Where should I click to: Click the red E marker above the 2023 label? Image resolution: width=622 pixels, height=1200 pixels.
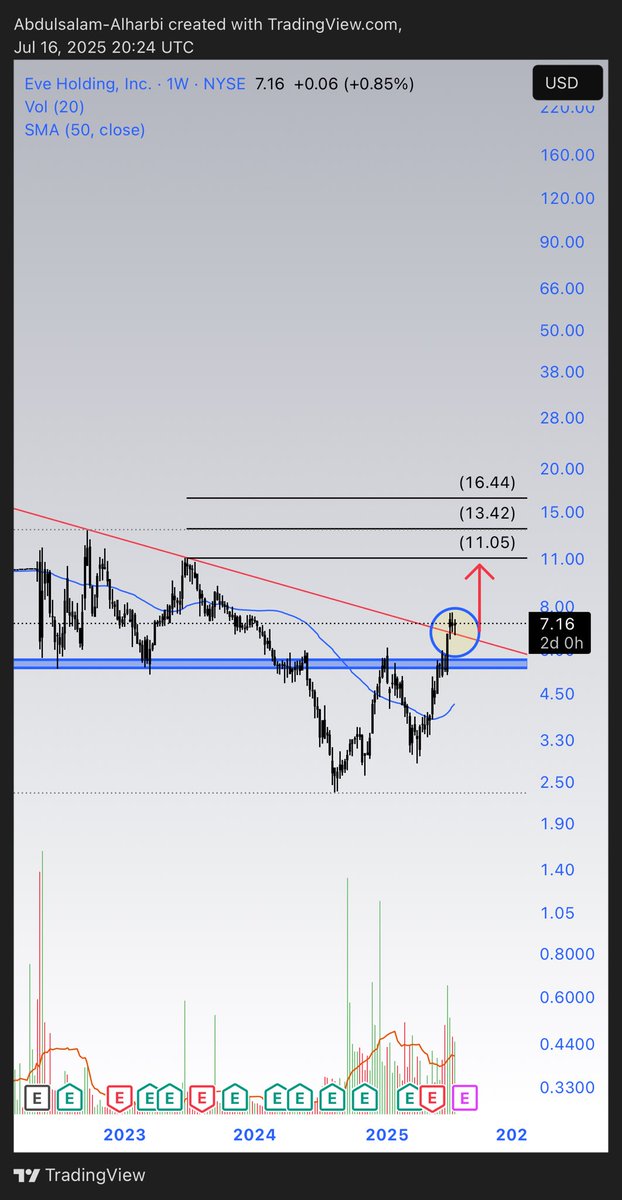(x=119, y=1098)
